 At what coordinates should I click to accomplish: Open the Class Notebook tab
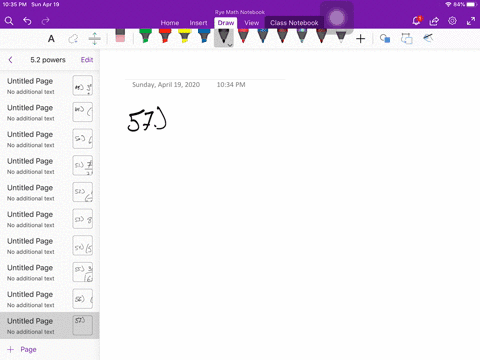[294, 23]
